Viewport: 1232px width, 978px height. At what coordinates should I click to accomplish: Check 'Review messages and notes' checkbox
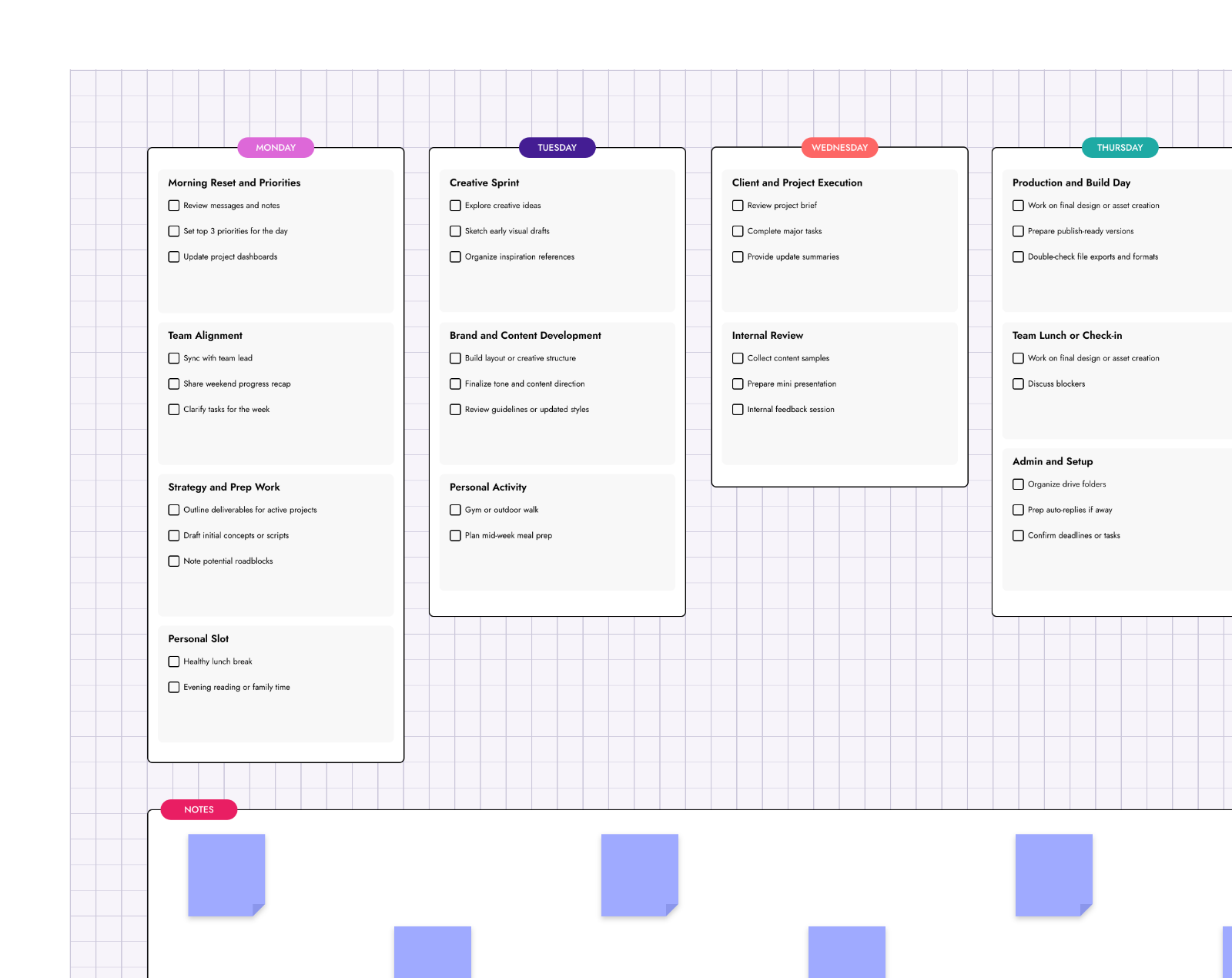(174, 206)
